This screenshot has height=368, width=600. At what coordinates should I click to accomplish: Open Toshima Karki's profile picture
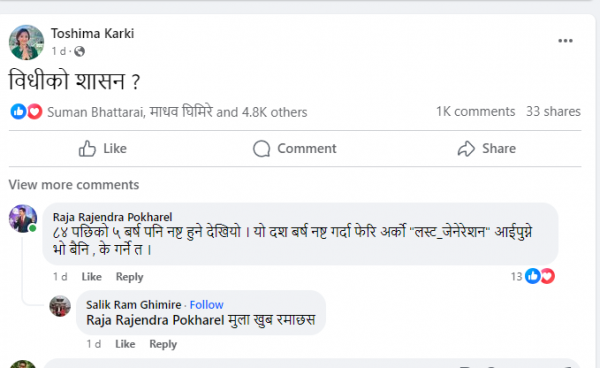(x=26, y=42)
